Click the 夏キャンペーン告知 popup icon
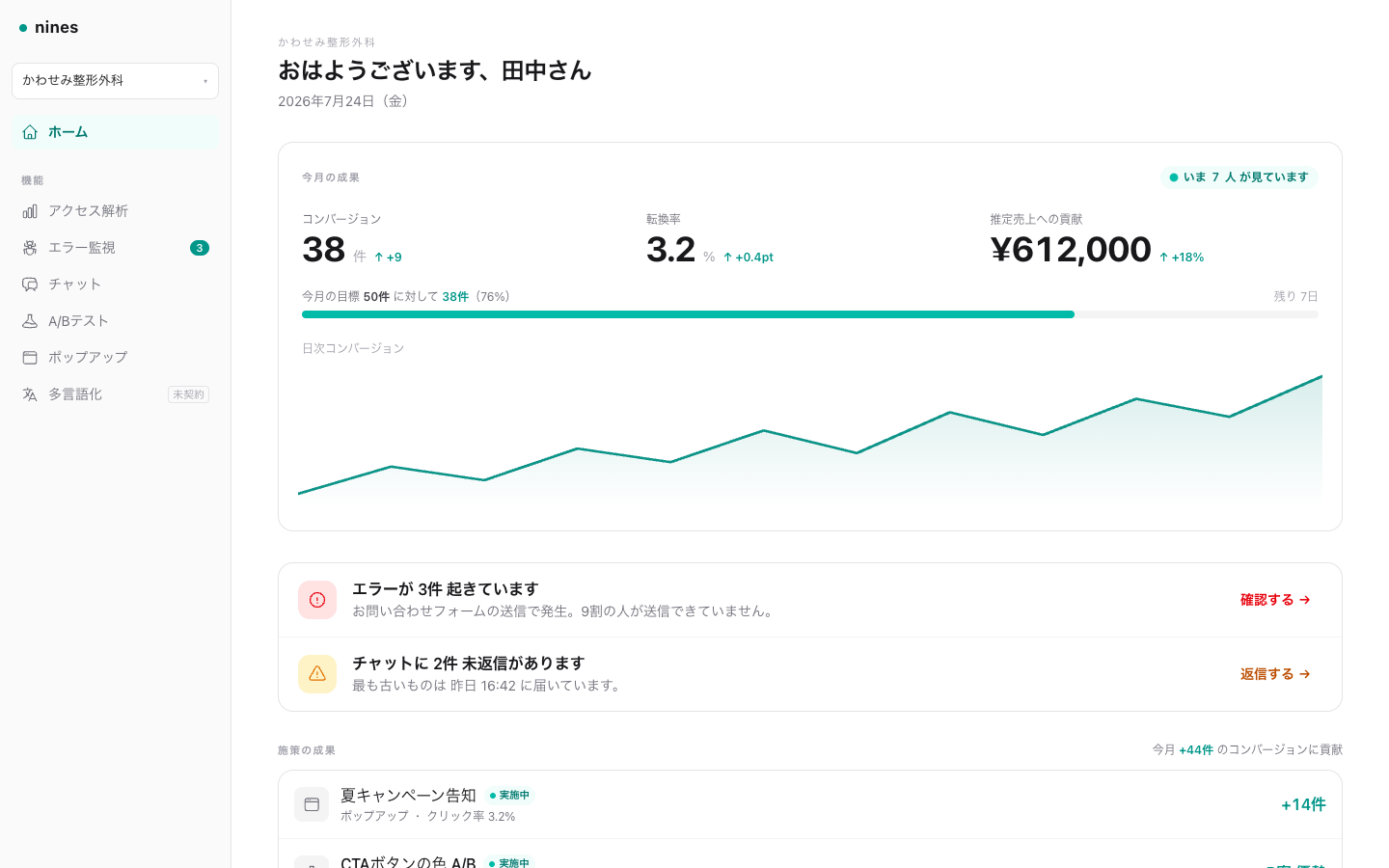The image size is (1389, 868). pos(312,804)
